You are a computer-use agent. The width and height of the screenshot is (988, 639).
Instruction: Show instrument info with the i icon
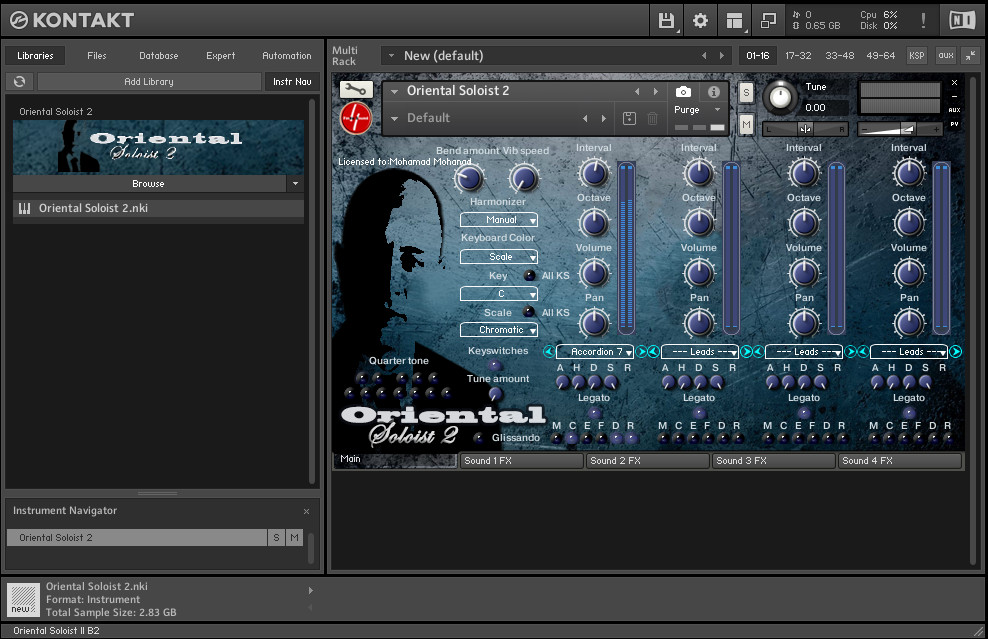713,92
